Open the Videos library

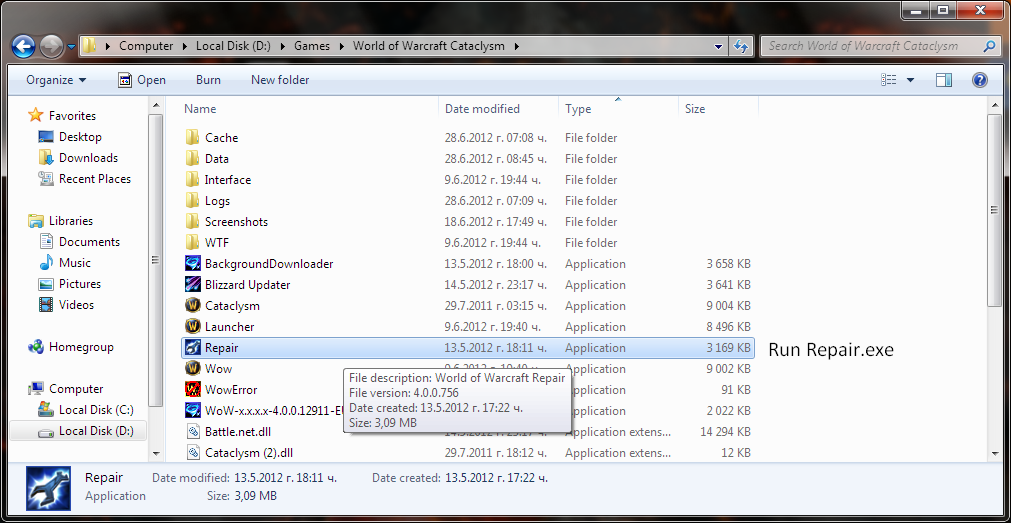coord(77,304)
